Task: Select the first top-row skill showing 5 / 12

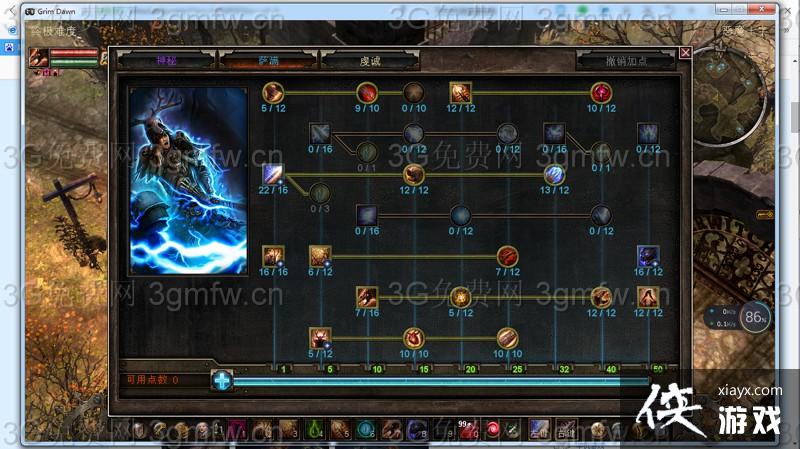Action: point(273,93)
